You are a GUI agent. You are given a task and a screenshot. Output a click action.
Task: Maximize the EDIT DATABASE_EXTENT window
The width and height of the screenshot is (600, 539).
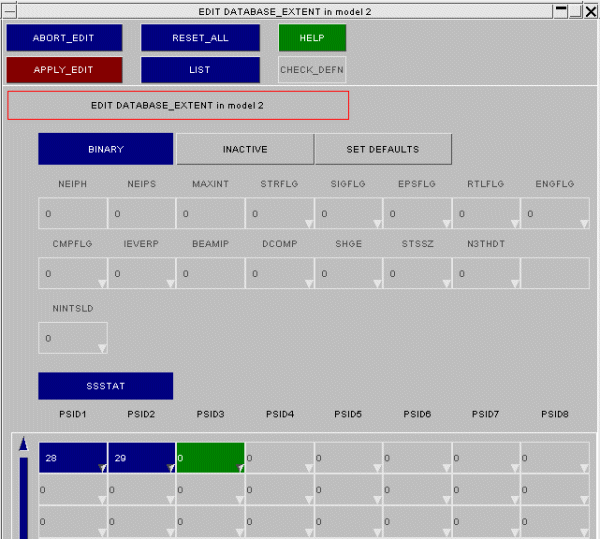coord(576,11)
